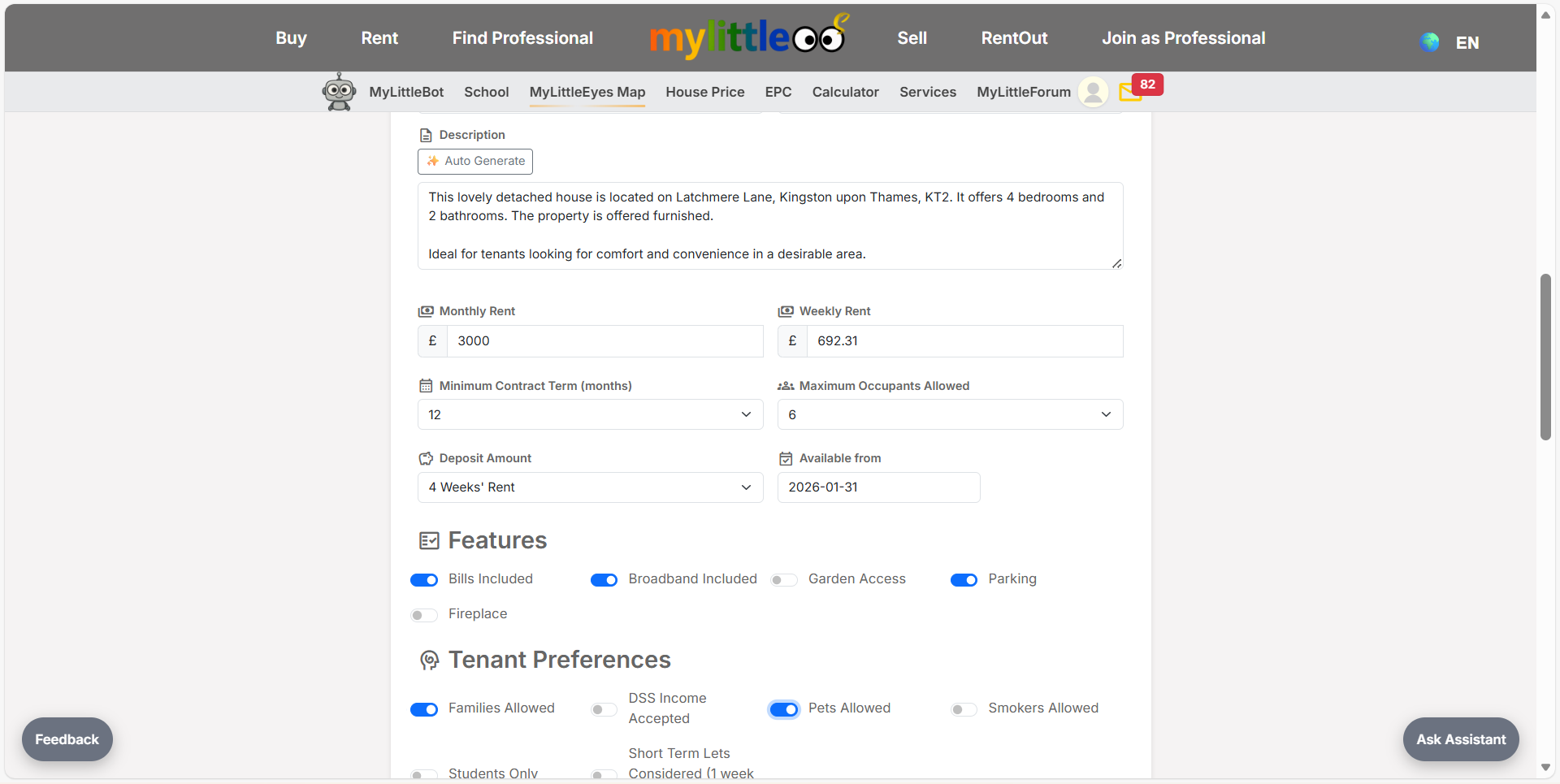
Task: Enable the Garden Access toggle
Action: coord(784,580)
